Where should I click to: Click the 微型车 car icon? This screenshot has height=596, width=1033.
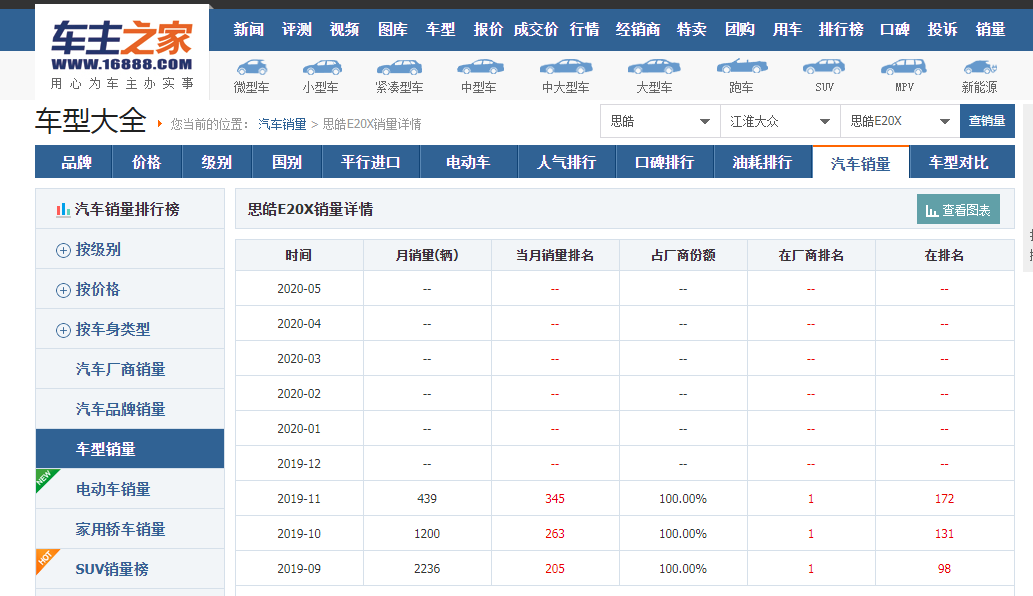(252, 67)
